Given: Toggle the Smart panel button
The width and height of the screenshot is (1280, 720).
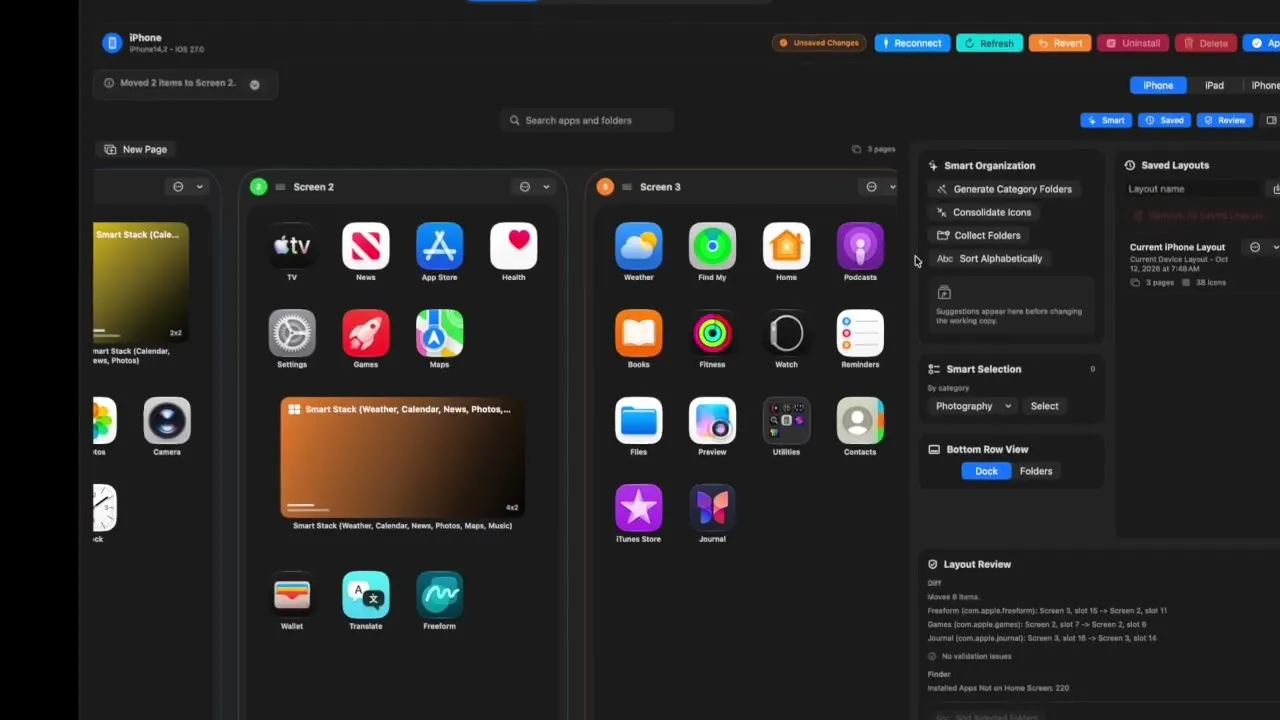Looking at the screenshot, I should pyautogui.click(x=1106, y=120).
